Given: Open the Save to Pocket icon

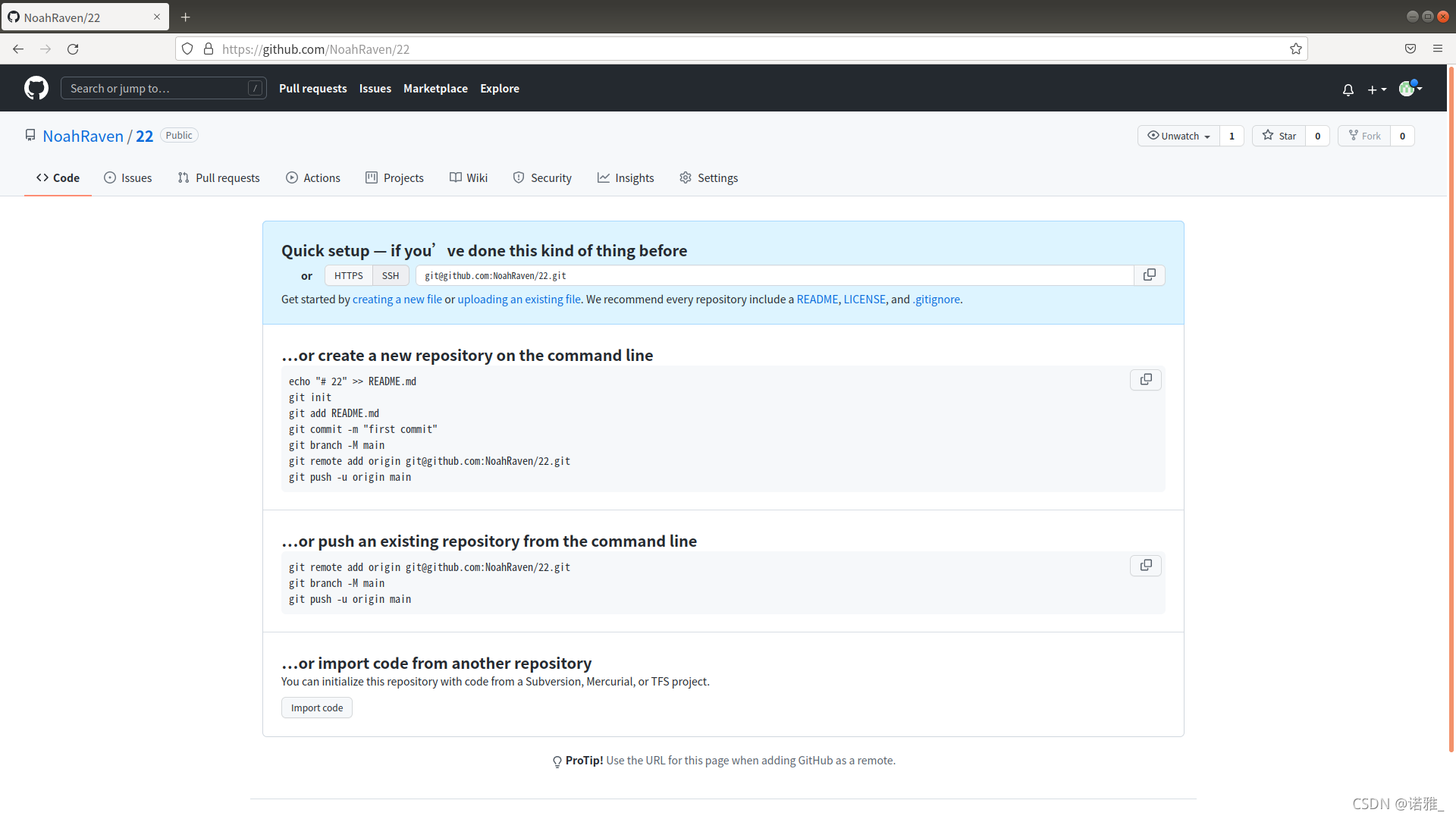Looking at the screenshot, I should [x=1410, y=49].
